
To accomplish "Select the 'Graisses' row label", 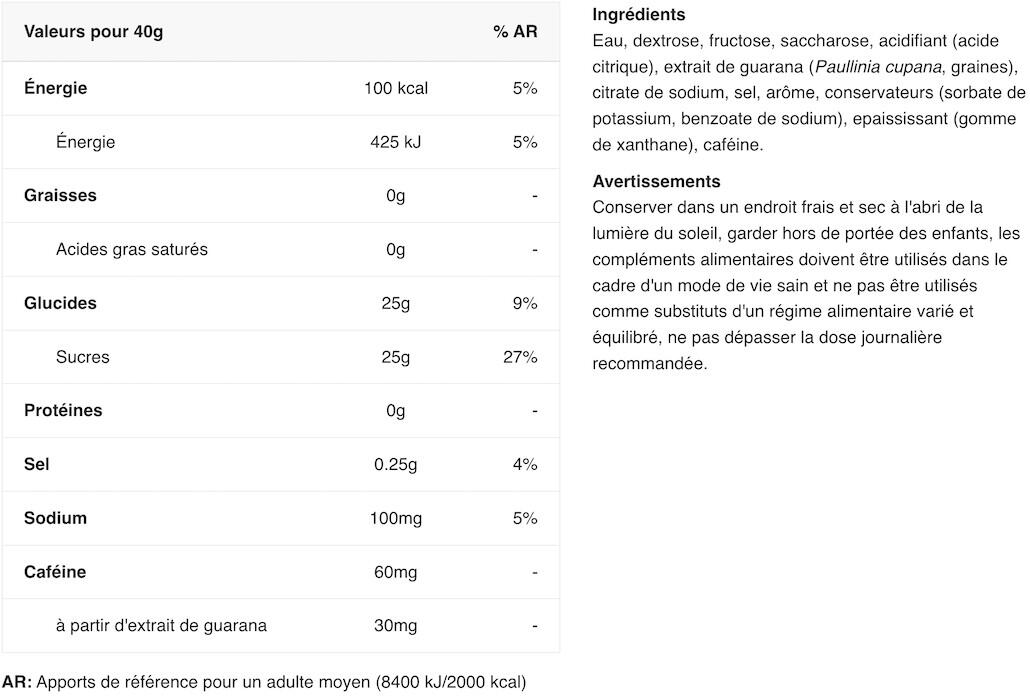I will (x=60, y=195).
